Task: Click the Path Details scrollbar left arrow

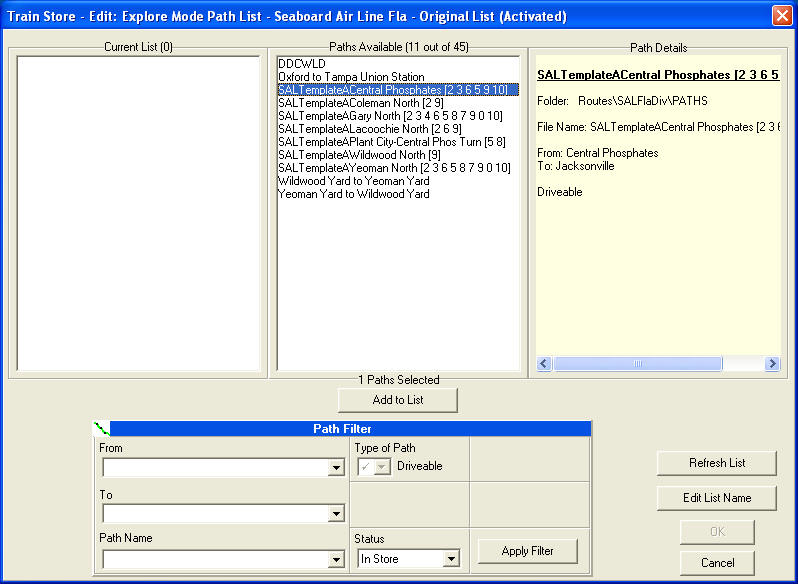Action: tap(544, 363)
